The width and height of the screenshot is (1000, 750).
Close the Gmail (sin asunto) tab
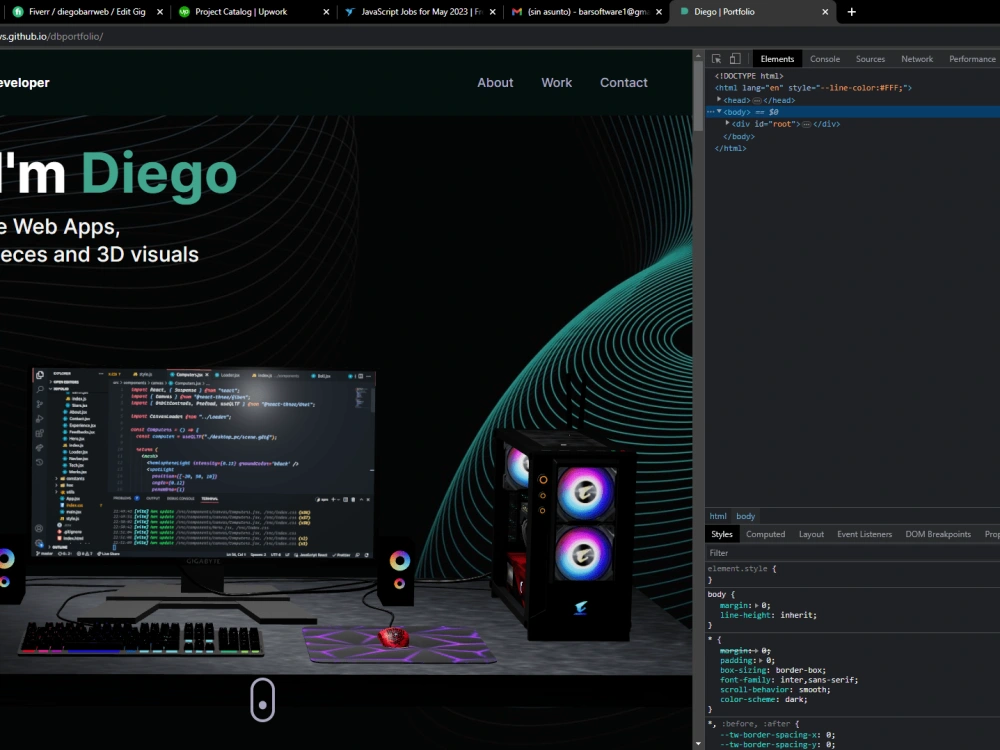[x=659, y=11]
